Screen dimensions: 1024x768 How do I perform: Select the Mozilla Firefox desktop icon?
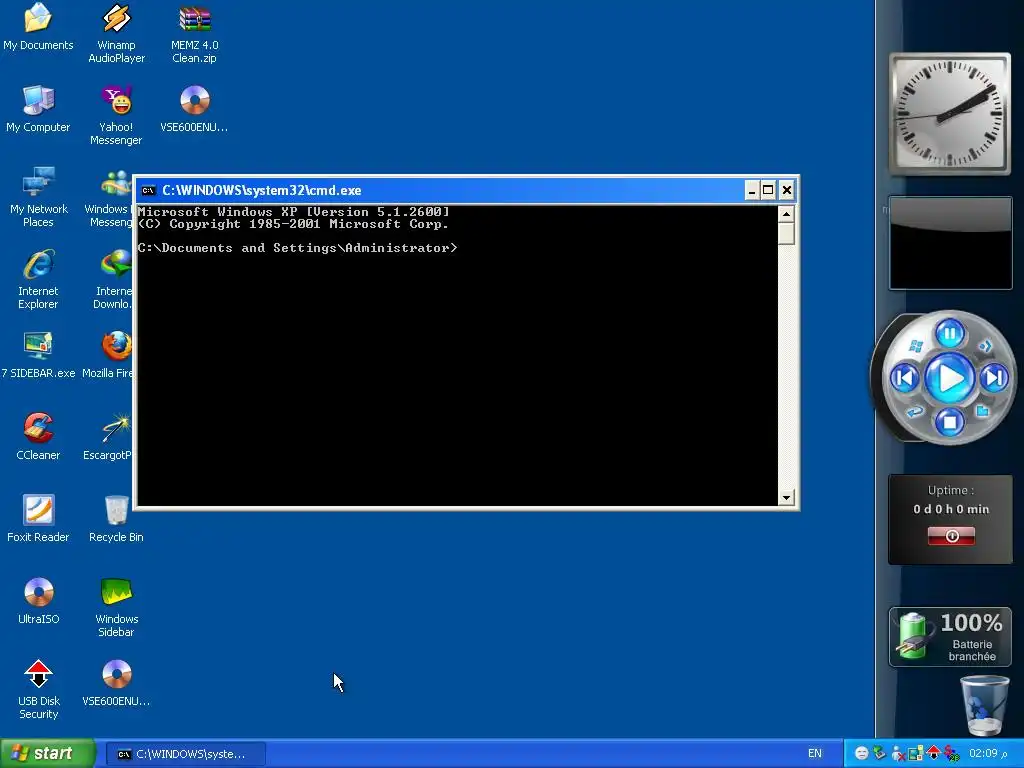pyautogui.click(x=108, y=355)
